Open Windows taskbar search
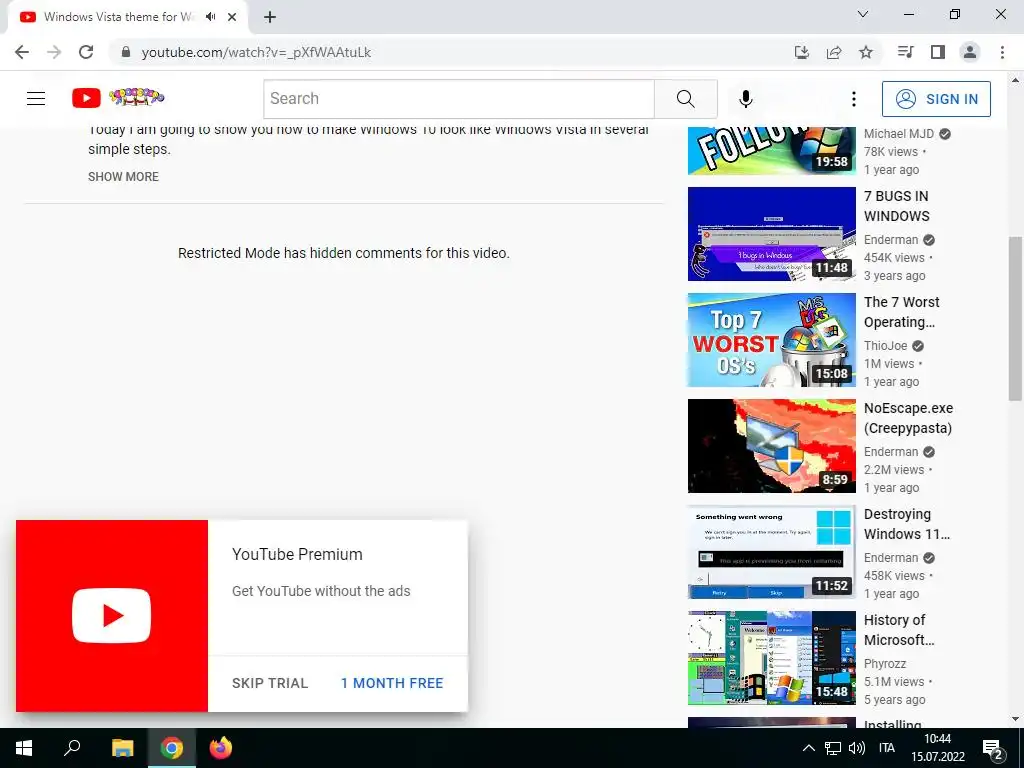Screen dimensions: 1024x768 click(72, 748)
